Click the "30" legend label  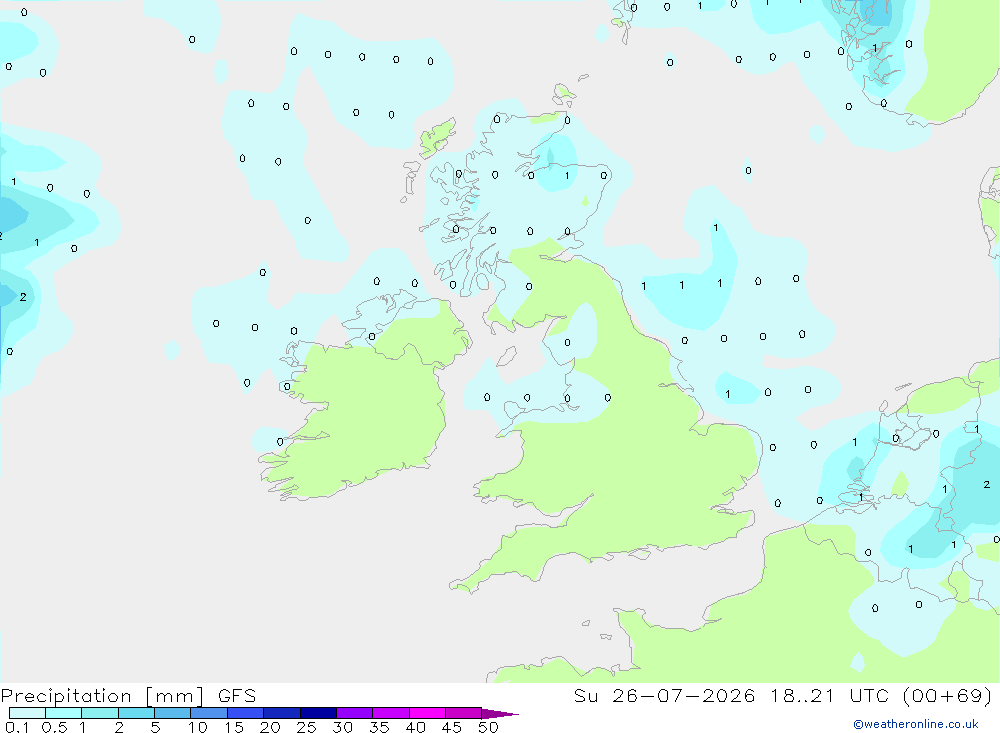pos(342,727)
